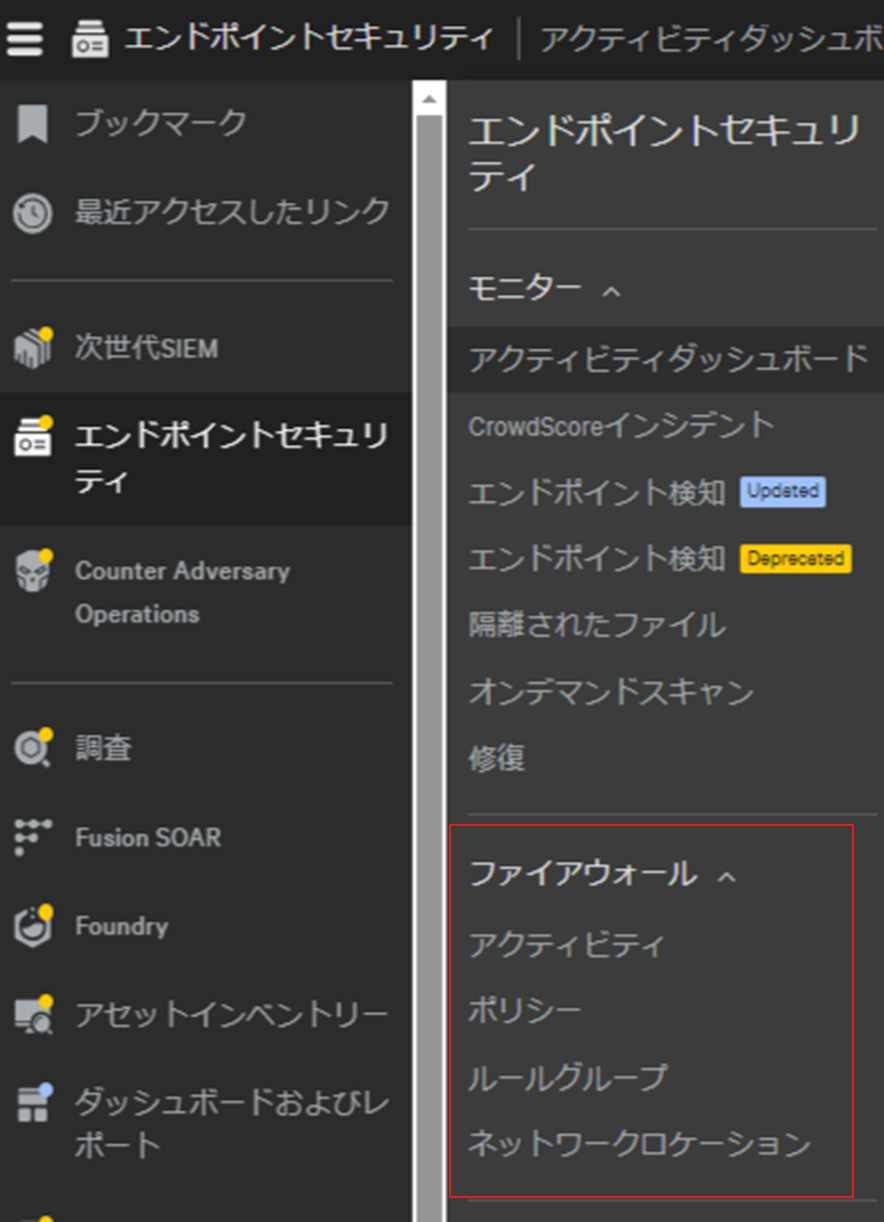Click the ファイアウォール section heading

click(x=583, y=875)
